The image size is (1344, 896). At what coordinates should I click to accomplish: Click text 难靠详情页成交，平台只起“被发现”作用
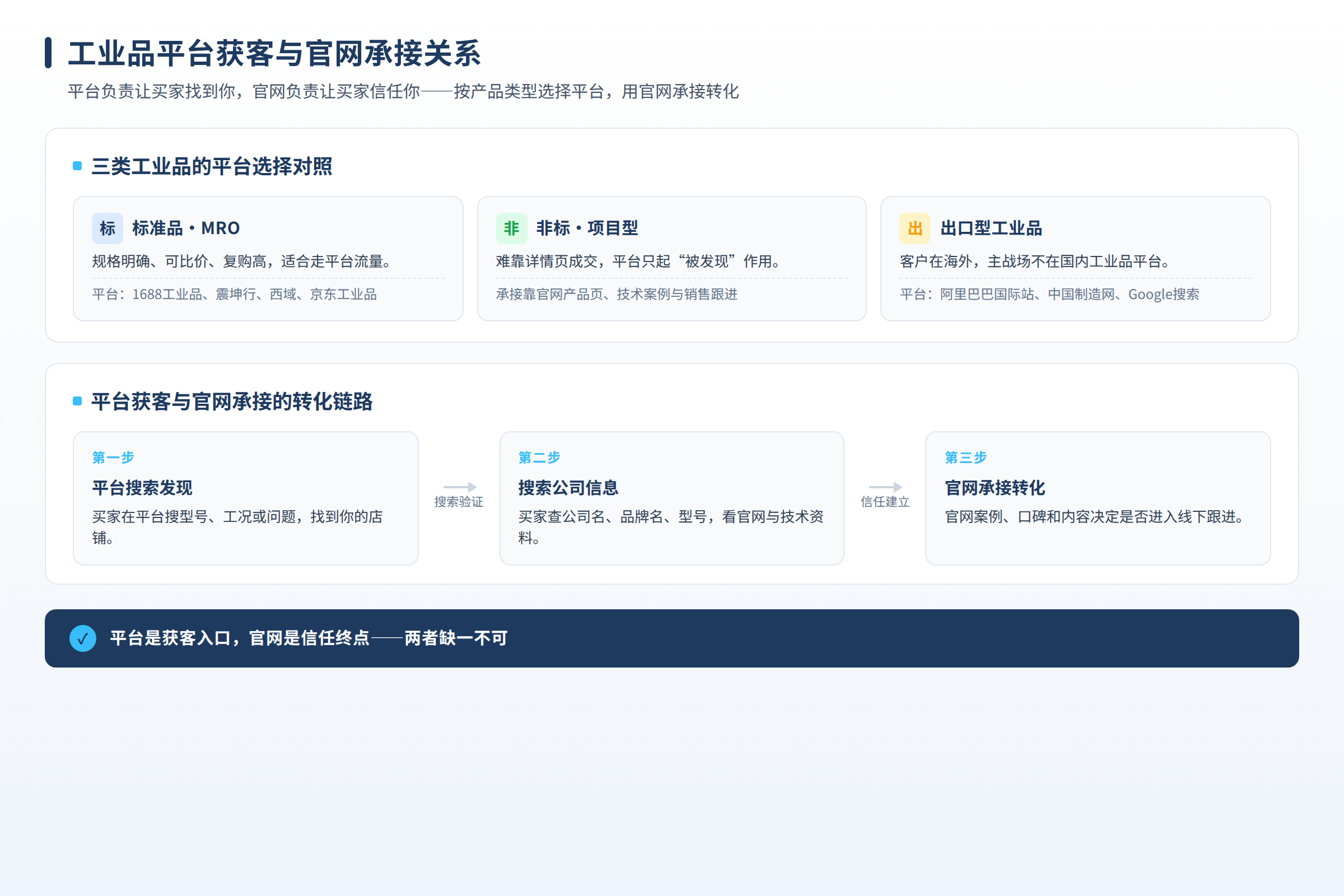point(638,261)
